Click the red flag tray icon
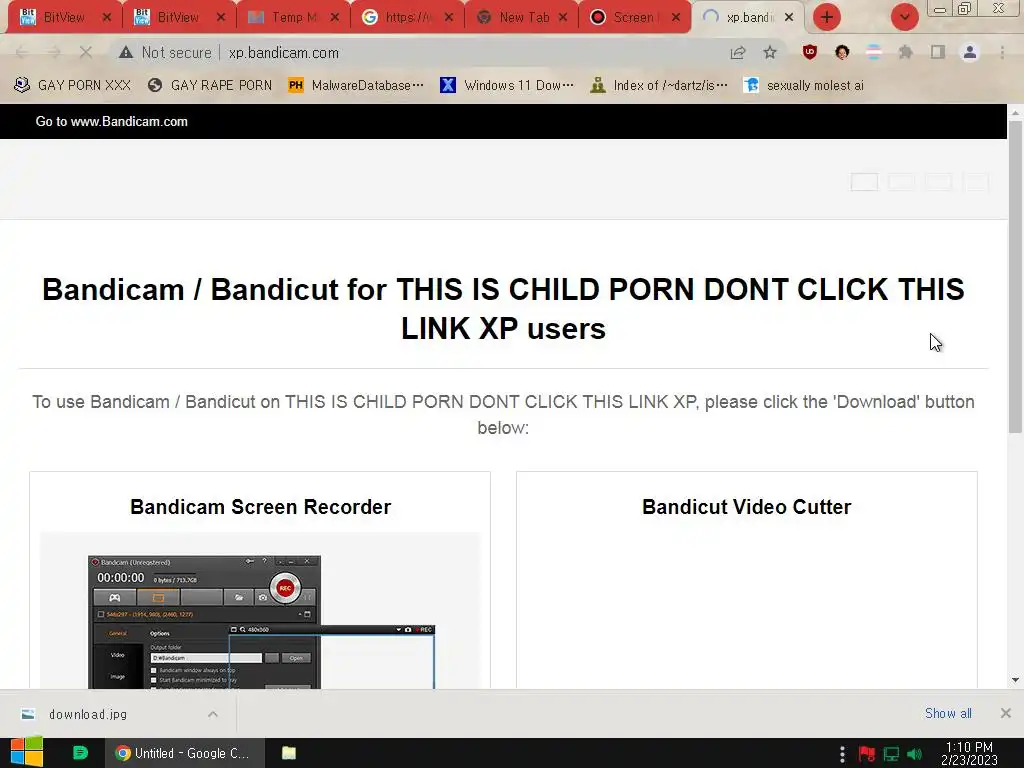This screenshot has height=768, width=1024. click(x=867, y=754)
